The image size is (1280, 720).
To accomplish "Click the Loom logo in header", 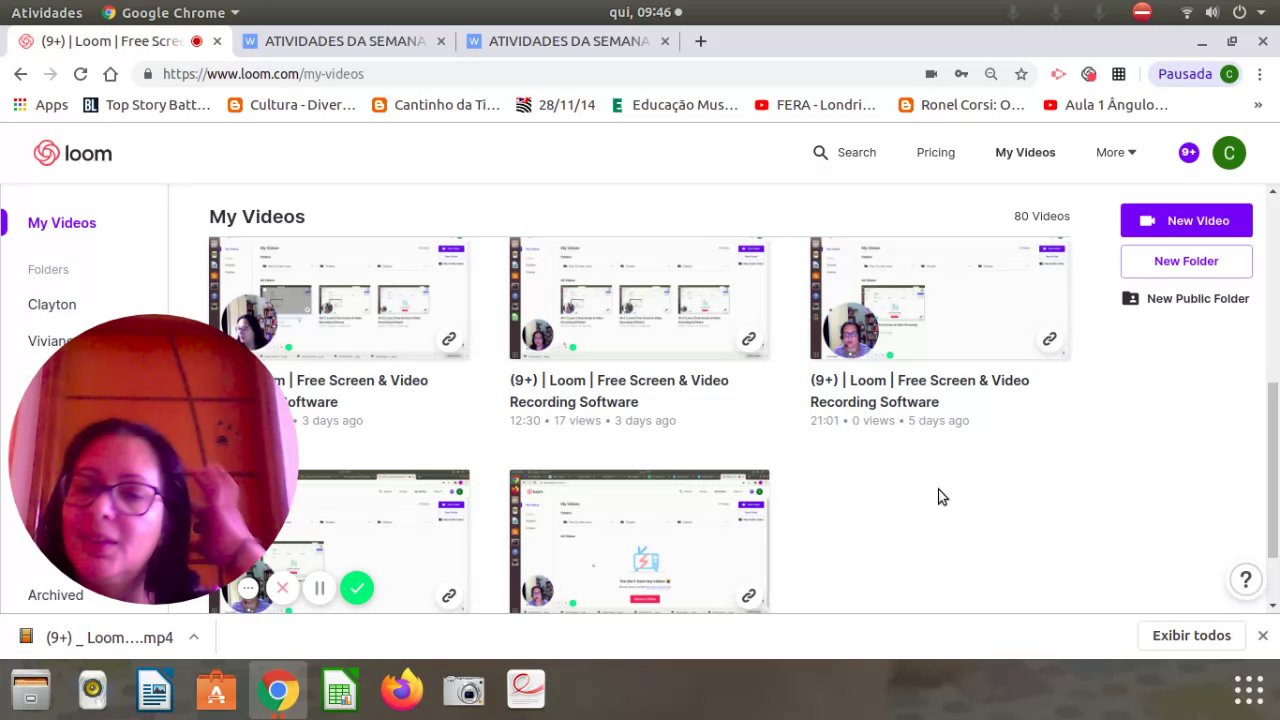I will click(x=73, y=153).
